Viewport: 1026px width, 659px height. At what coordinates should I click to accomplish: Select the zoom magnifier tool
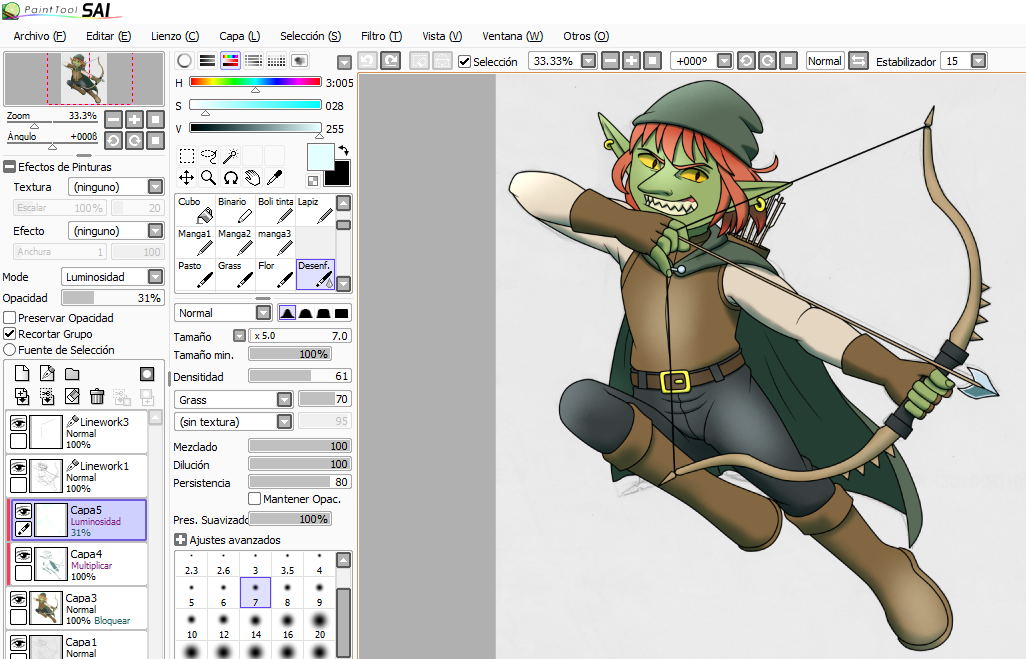pos(209,177)
